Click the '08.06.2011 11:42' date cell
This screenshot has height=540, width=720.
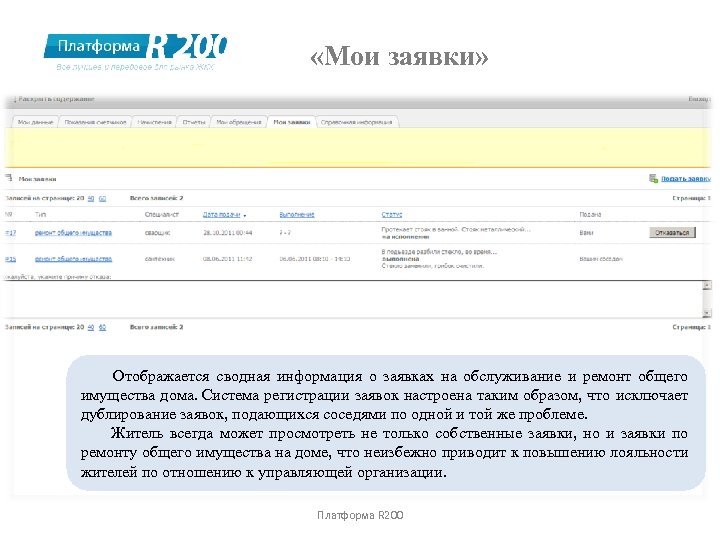(228, 259)
